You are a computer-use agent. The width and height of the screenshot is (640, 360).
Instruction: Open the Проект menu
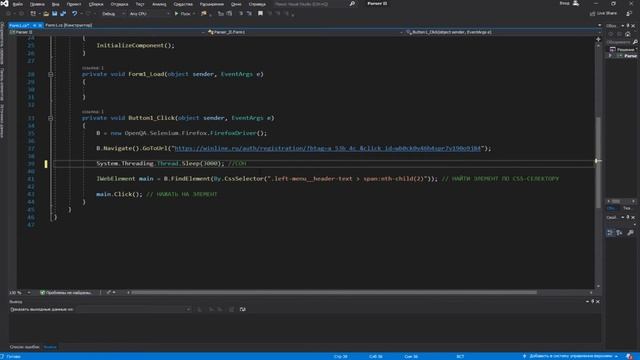pos(74,4)
